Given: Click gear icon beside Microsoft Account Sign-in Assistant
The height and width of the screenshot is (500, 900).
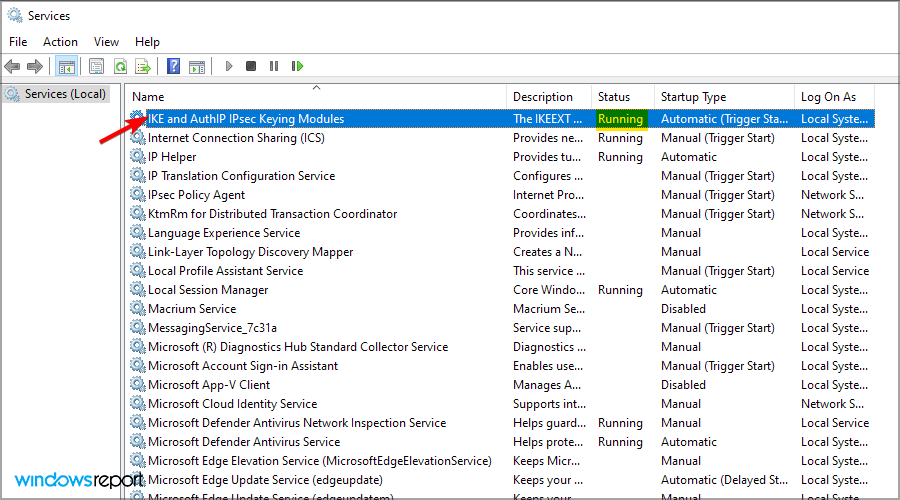Looking at the screenshot, I should (138, 364).
